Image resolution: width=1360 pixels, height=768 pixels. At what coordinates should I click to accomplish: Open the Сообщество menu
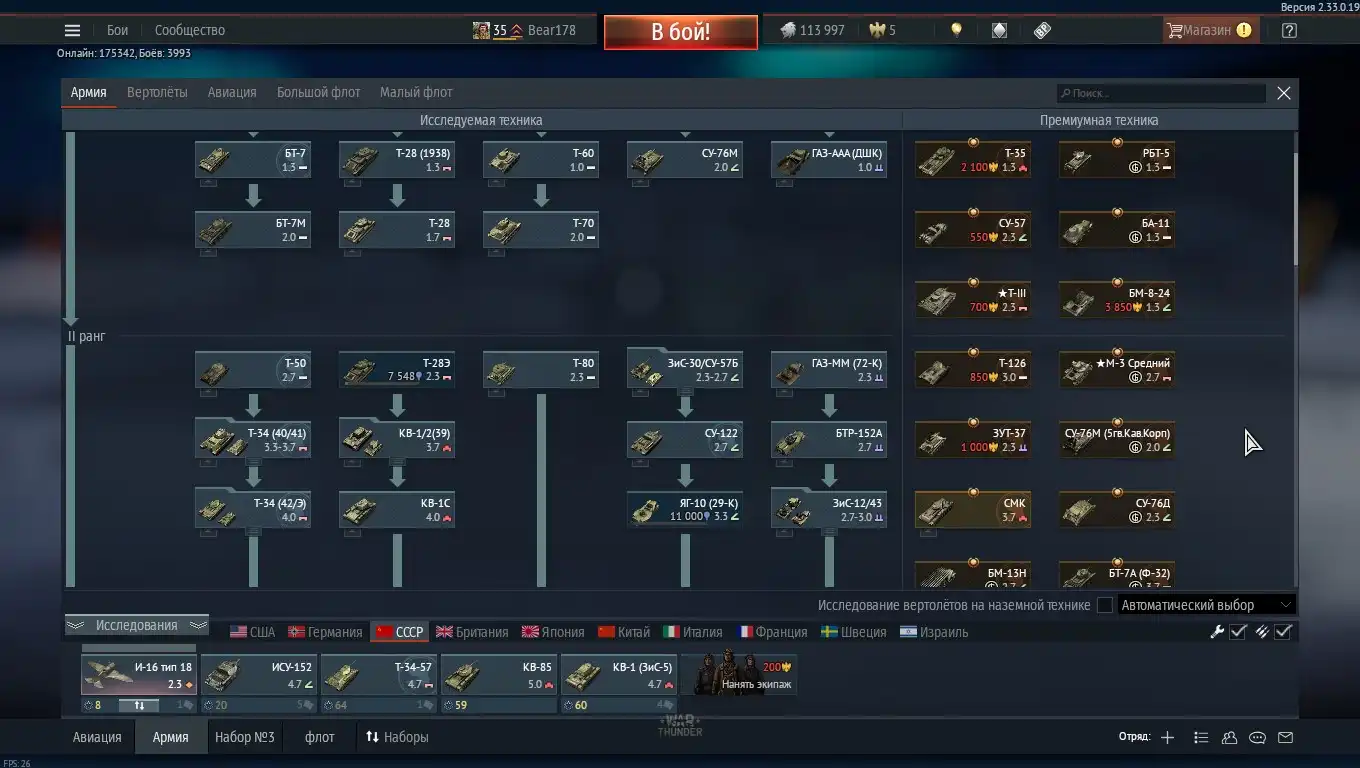[x=190, y=30]
